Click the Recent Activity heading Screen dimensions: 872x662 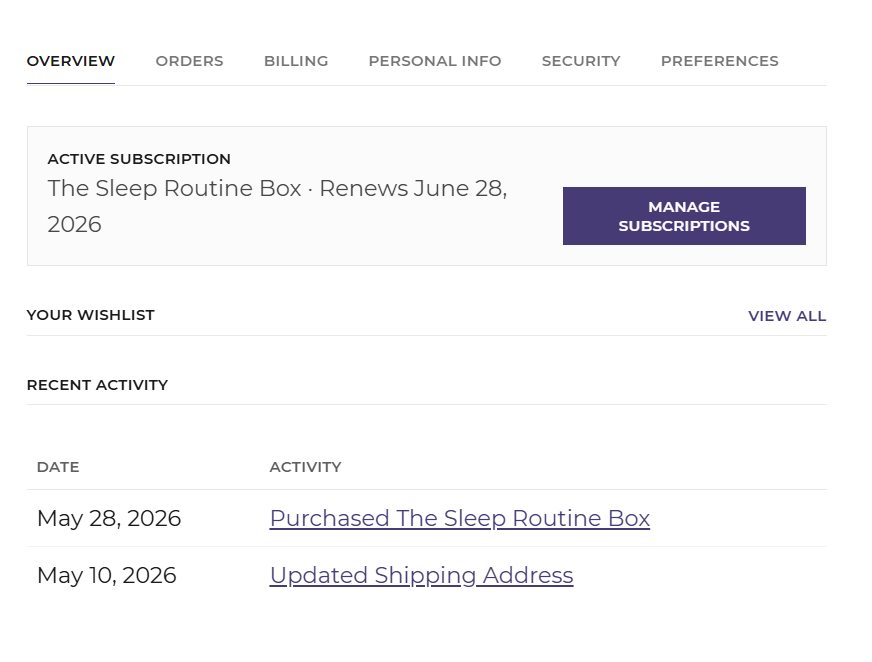point(97,385)
